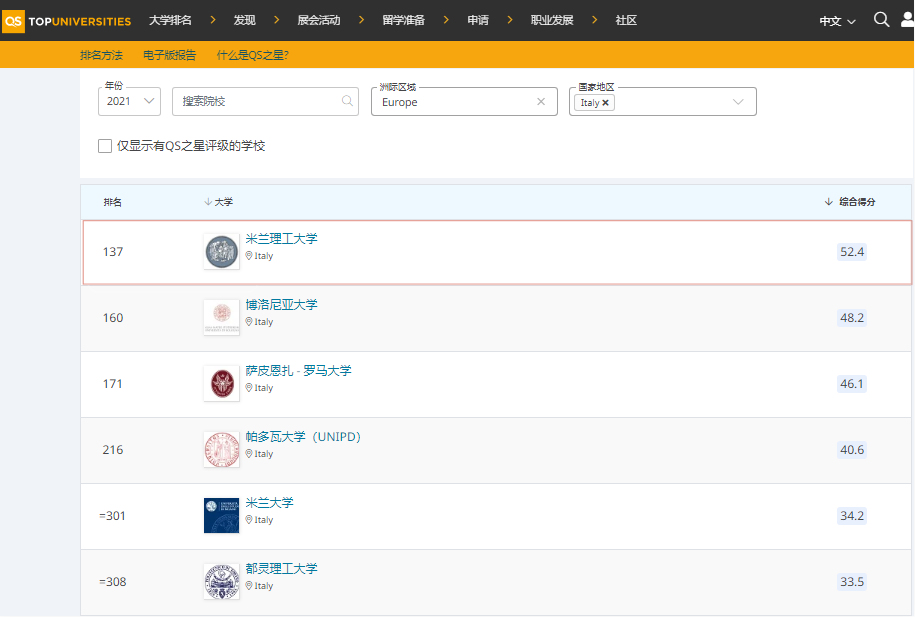This screenshot has width=915, height=617.
Task: Click the location pin icon beside 米兰理工大学
Action: (248, 255)
